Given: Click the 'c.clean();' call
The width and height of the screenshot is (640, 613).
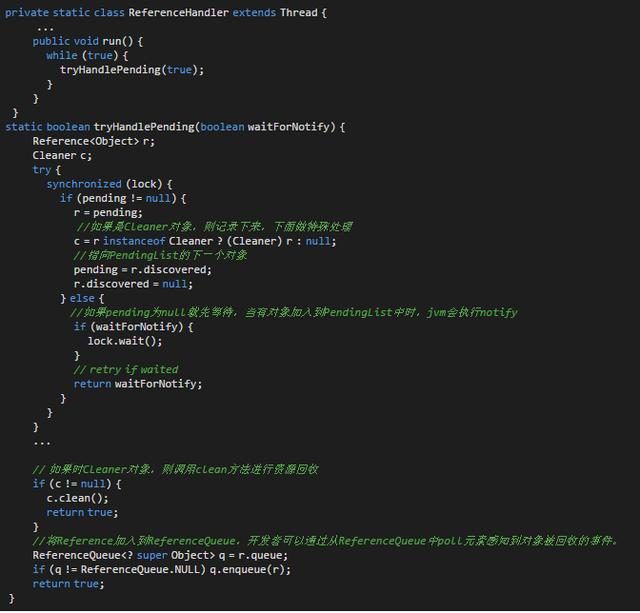Looking at the screenshot, I should pos(78,498).
